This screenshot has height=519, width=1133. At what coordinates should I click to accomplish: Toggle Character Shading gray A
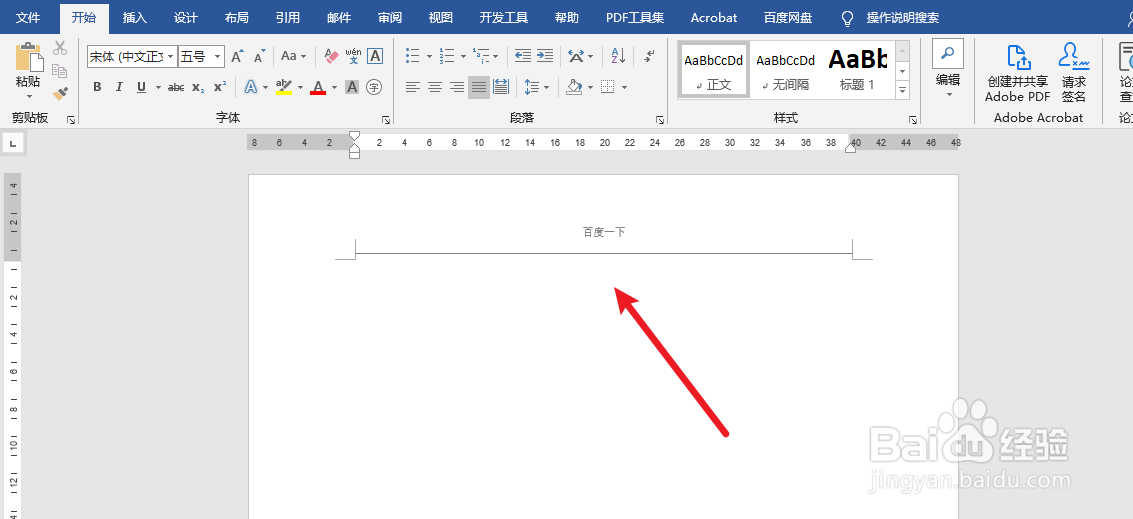pyautogui.click(x=352, y=87)
